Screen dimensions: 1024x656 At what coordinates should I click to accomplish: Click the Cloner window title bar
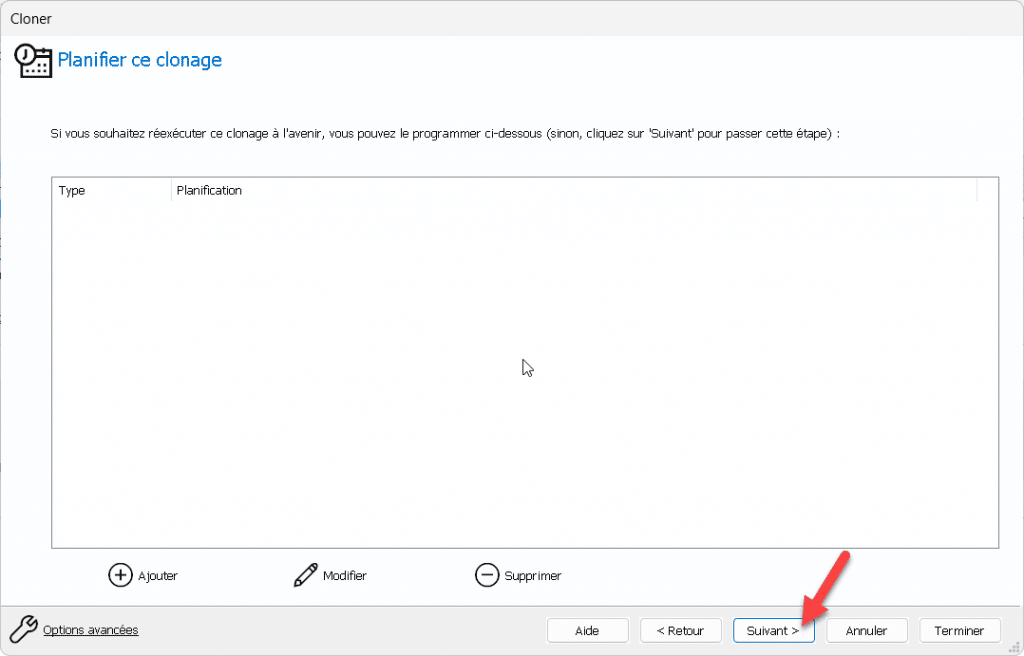click(500, 17)
